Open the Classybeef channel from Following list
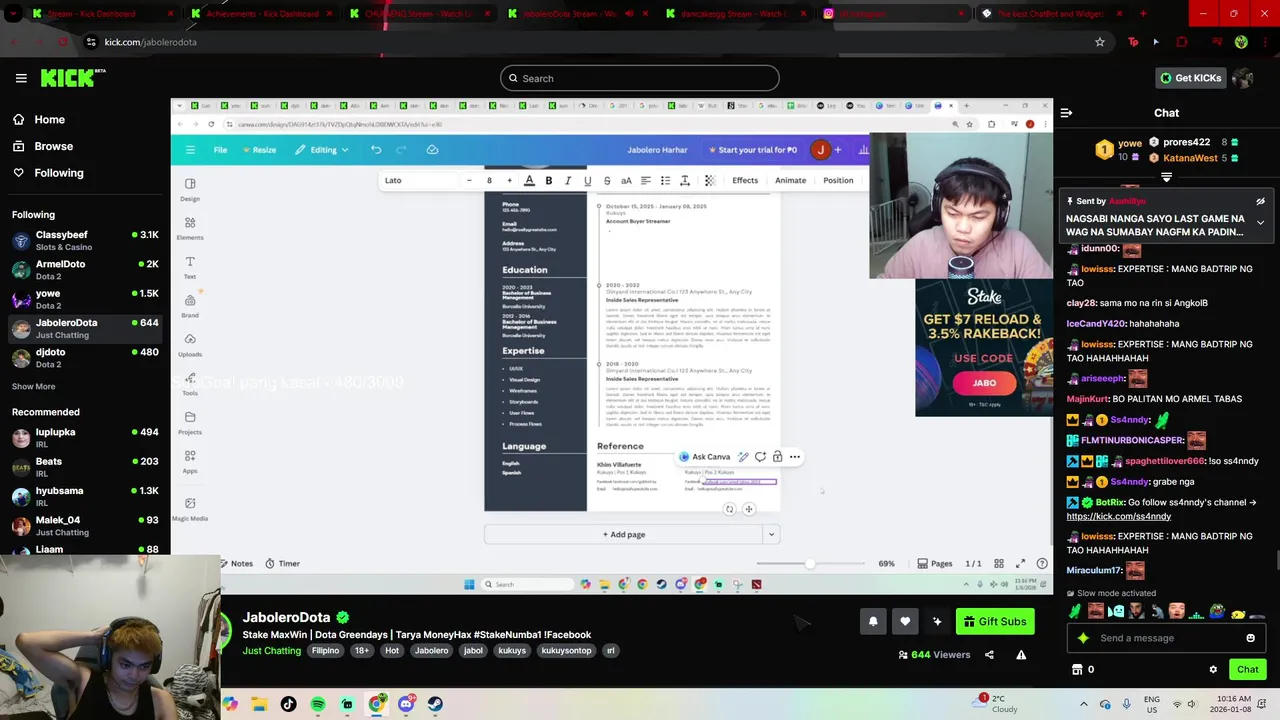Viewport: 1280px width, 720px height. 85,240
